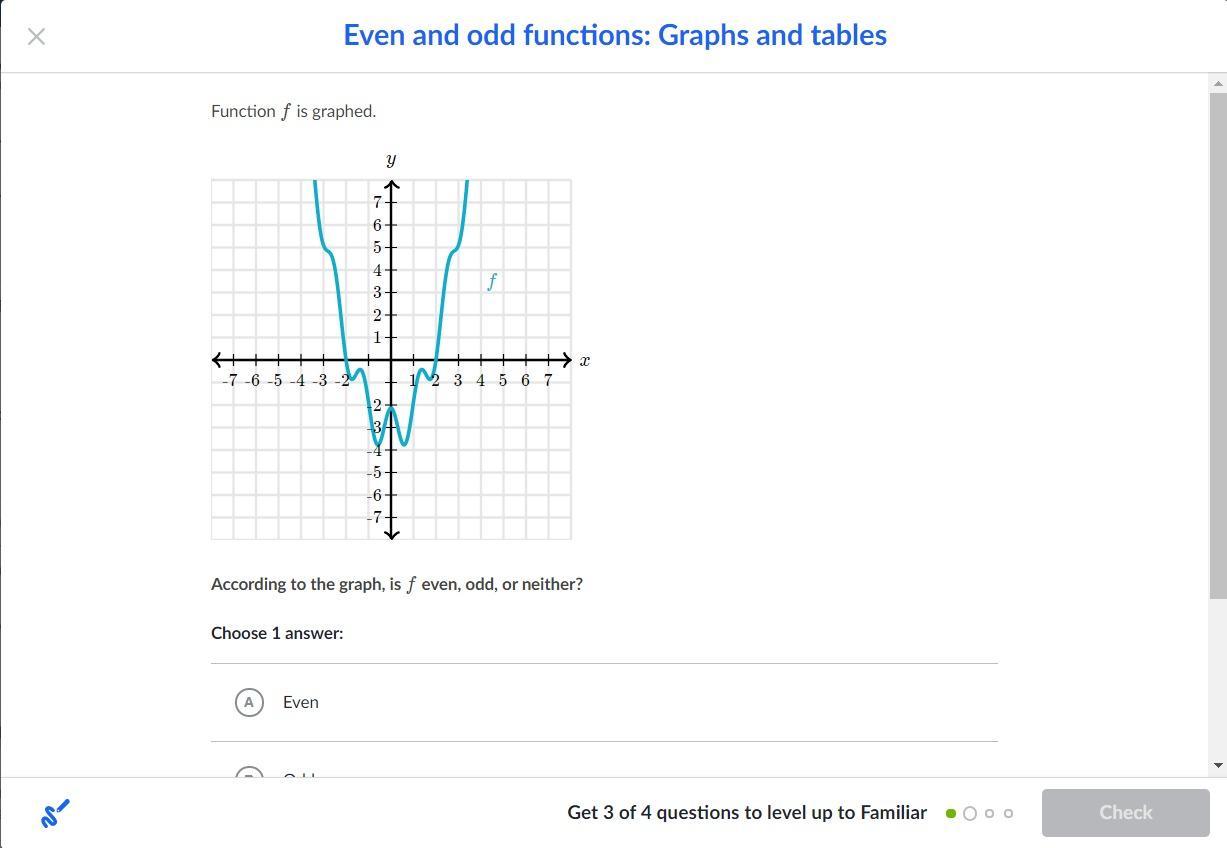Click the fourth and last progress dot
Viewport: 1227px width, 848px height.
pos(1008,813)
